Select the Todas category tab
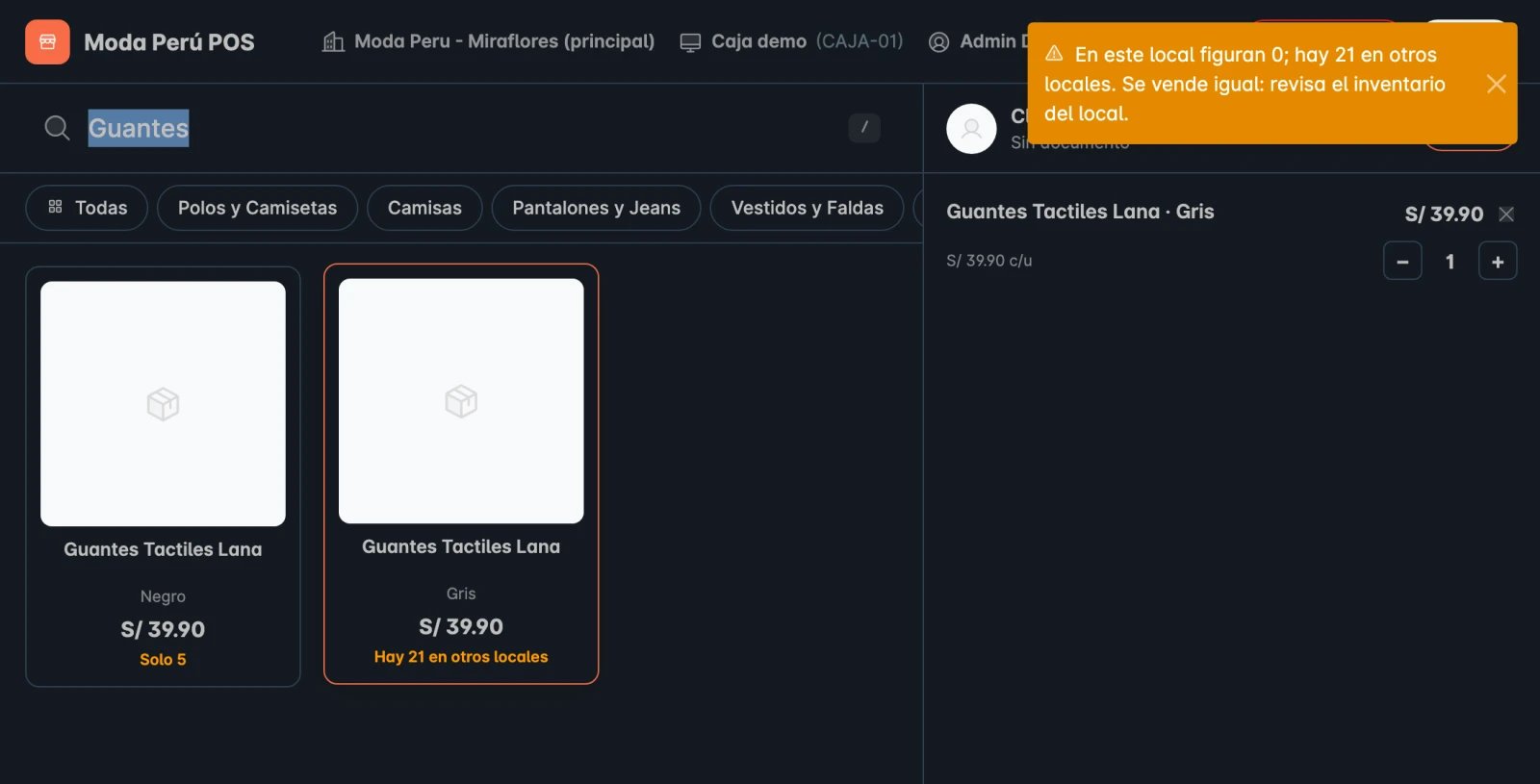The image size is (1540, 784). tap(87, 208)
